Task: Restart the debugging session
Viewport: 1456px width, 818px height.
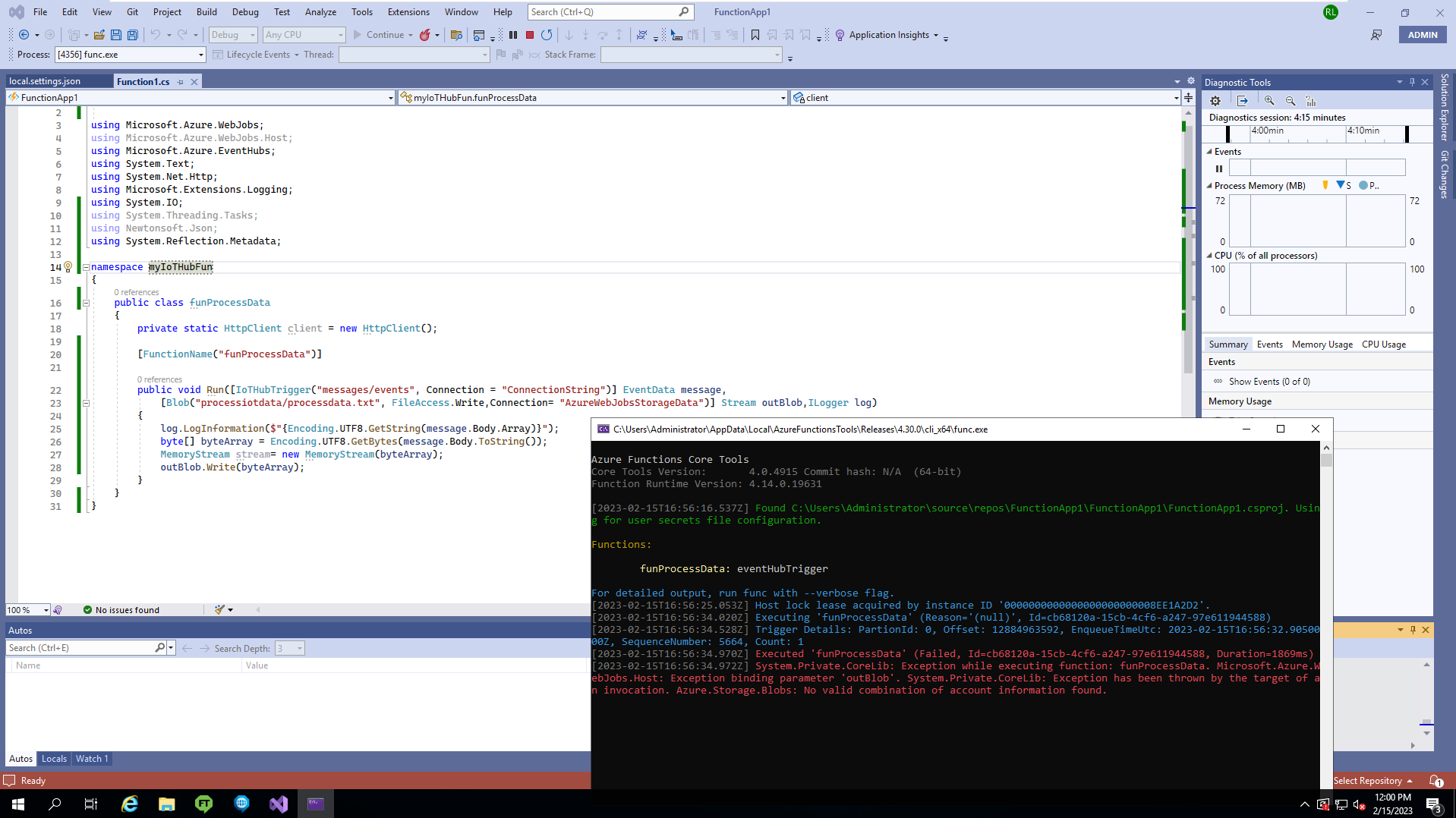Action: (547, 34)
